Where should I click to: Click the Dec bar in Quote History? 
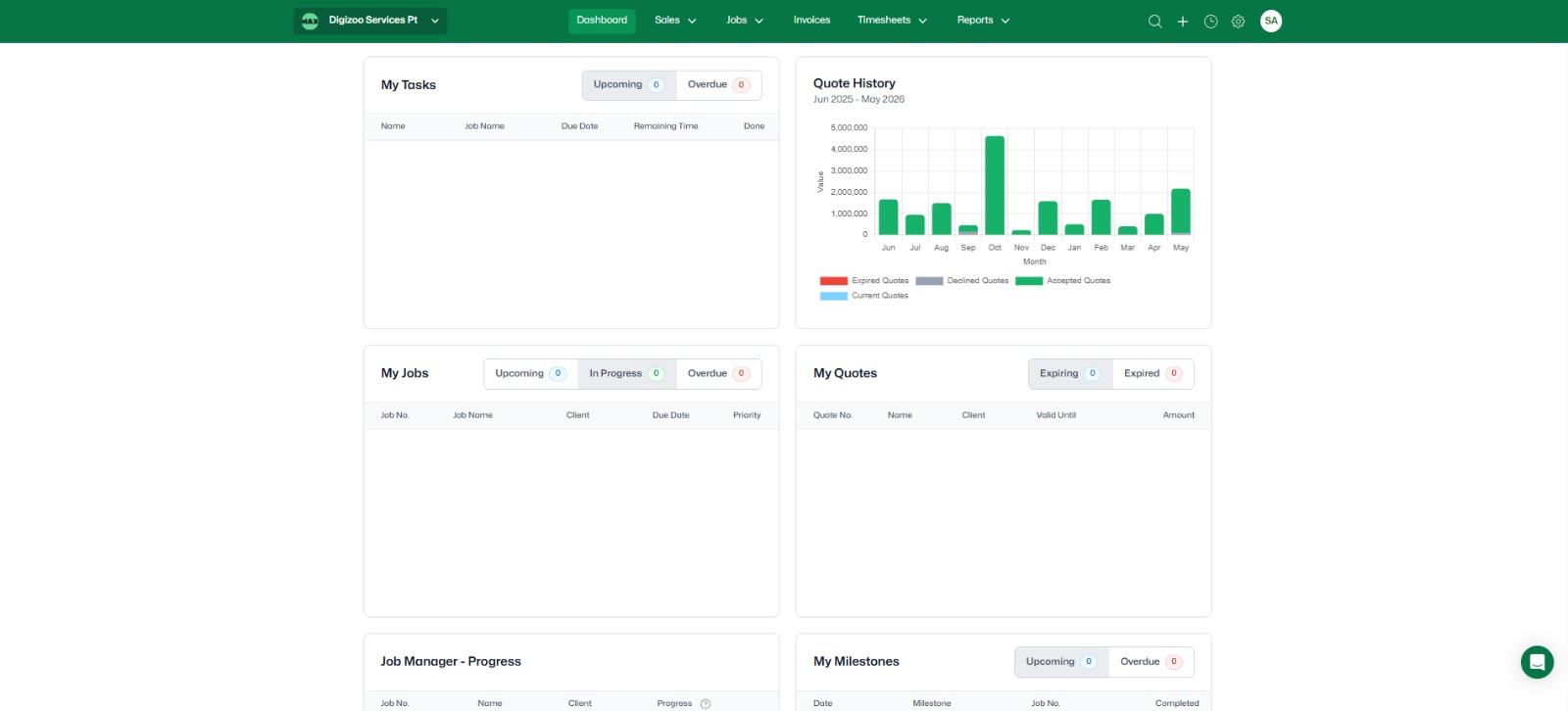pyautogui.click(x=1048, y=218)
